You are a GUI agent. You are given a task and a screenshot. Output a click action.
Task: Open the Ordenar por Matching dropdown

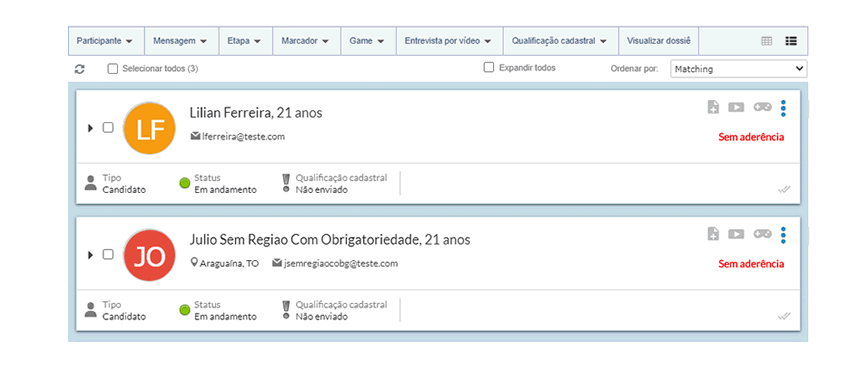tap(738, 69)
